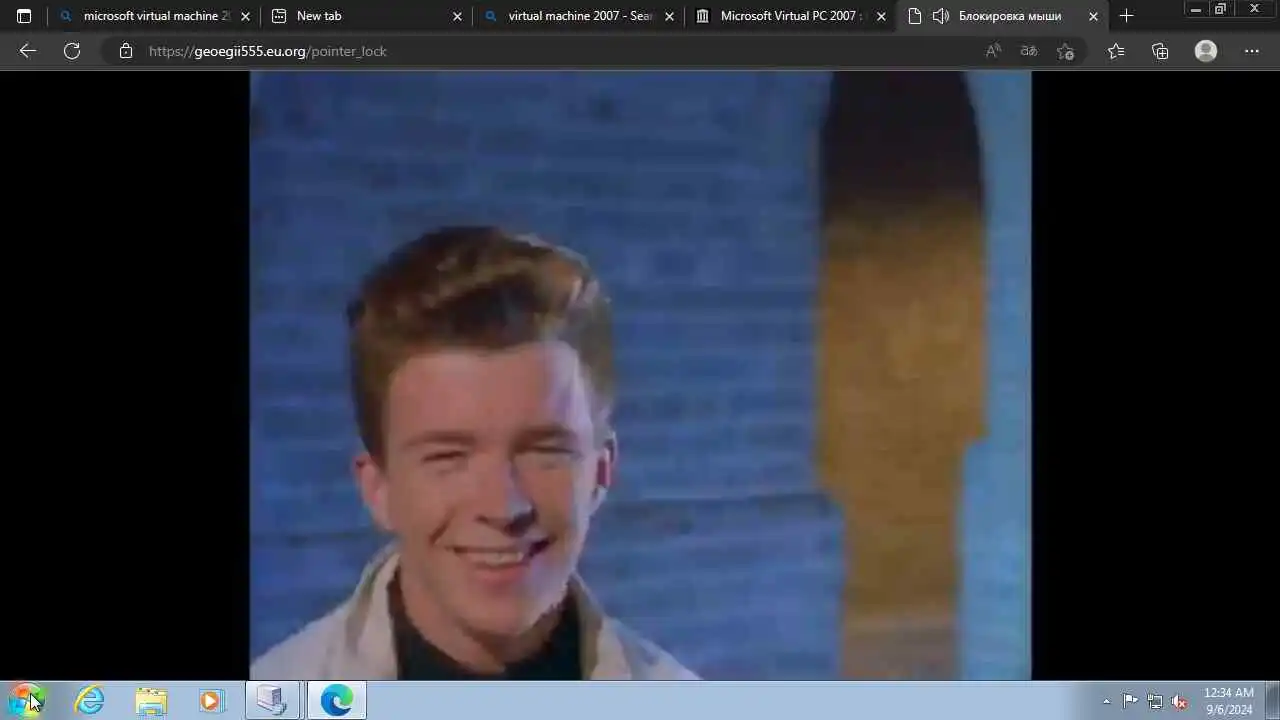Open a new tab with plus button
The height and width of the screenshot is (720, 1280).
pyautogui.click(x=1127, y=16)
